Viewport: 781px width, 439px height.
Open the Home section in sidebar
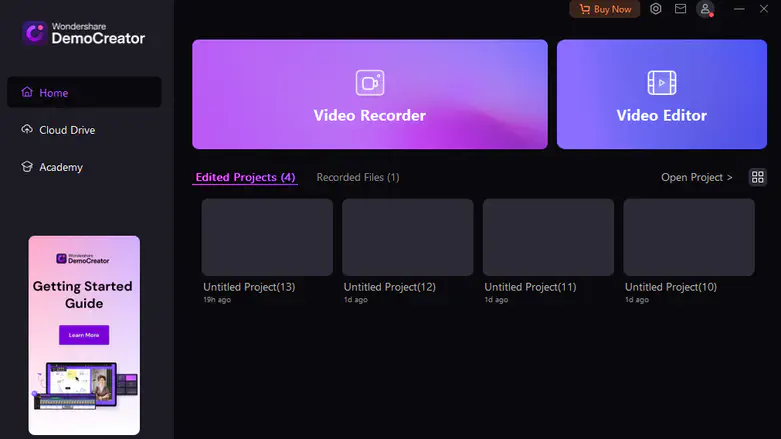(x=84, y=92)
